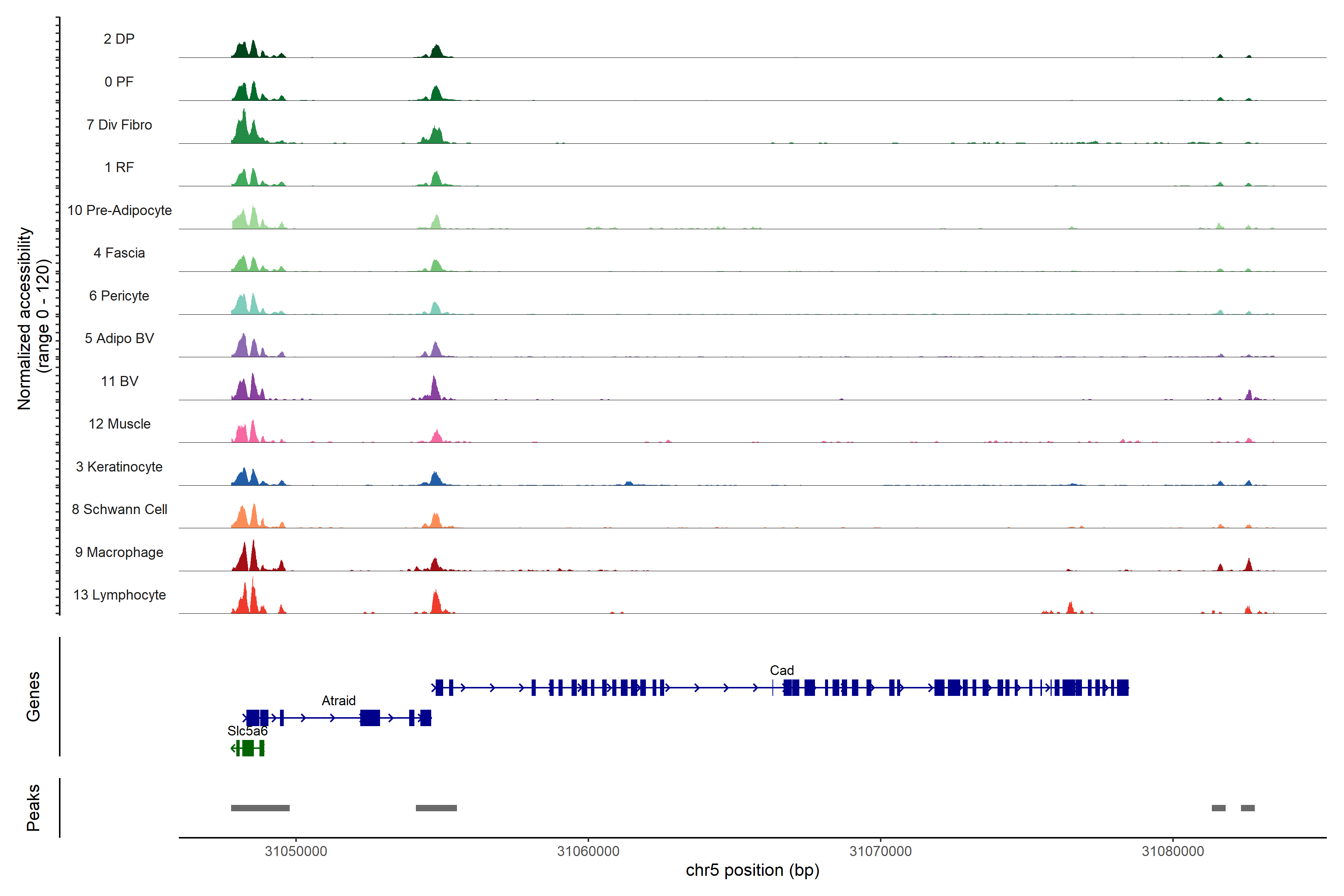
Task: Select the green Slc5a6 gene model
Action: click(x=248, y=748)
